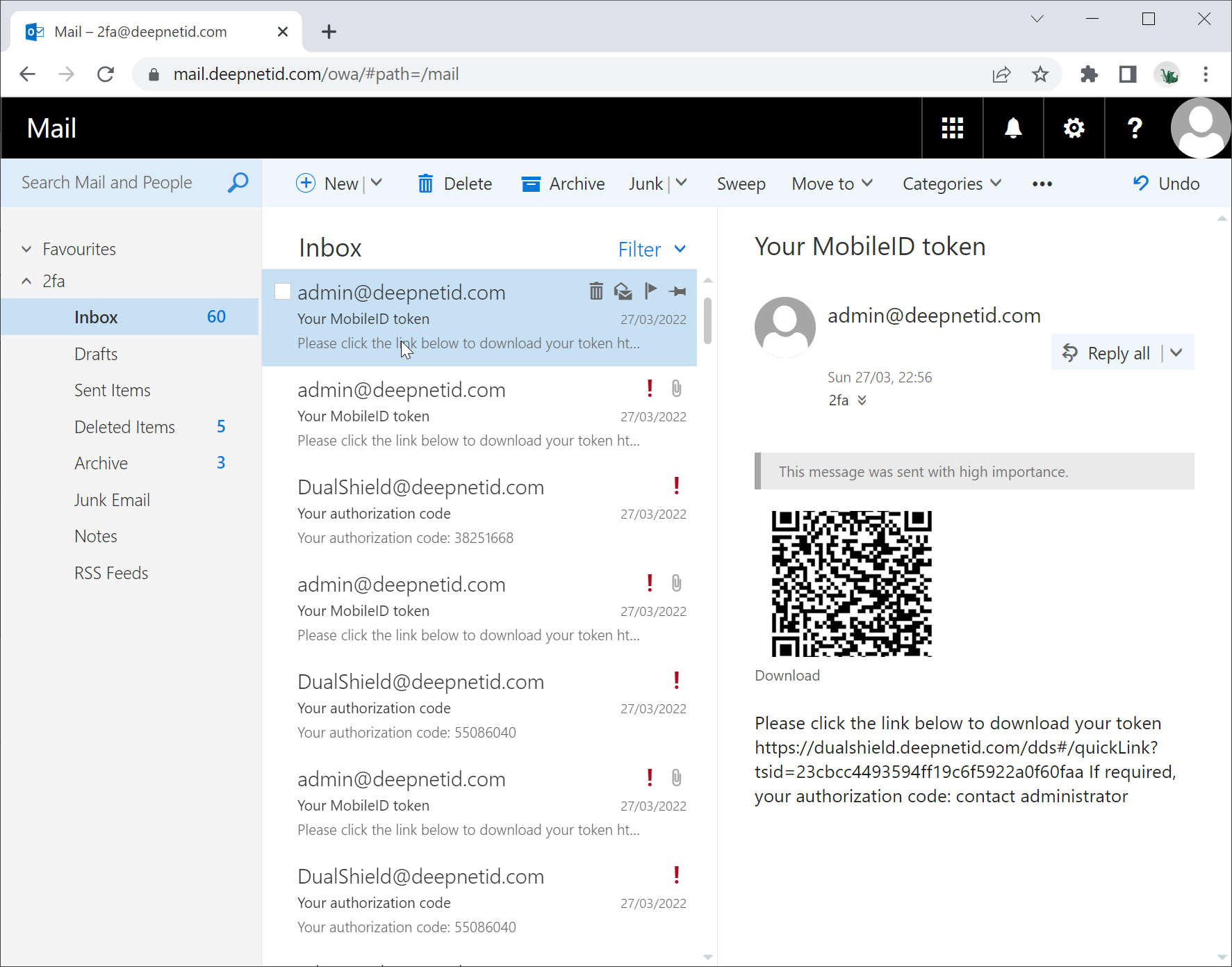Mark selected message as read via envelope icon

point(623,291)
